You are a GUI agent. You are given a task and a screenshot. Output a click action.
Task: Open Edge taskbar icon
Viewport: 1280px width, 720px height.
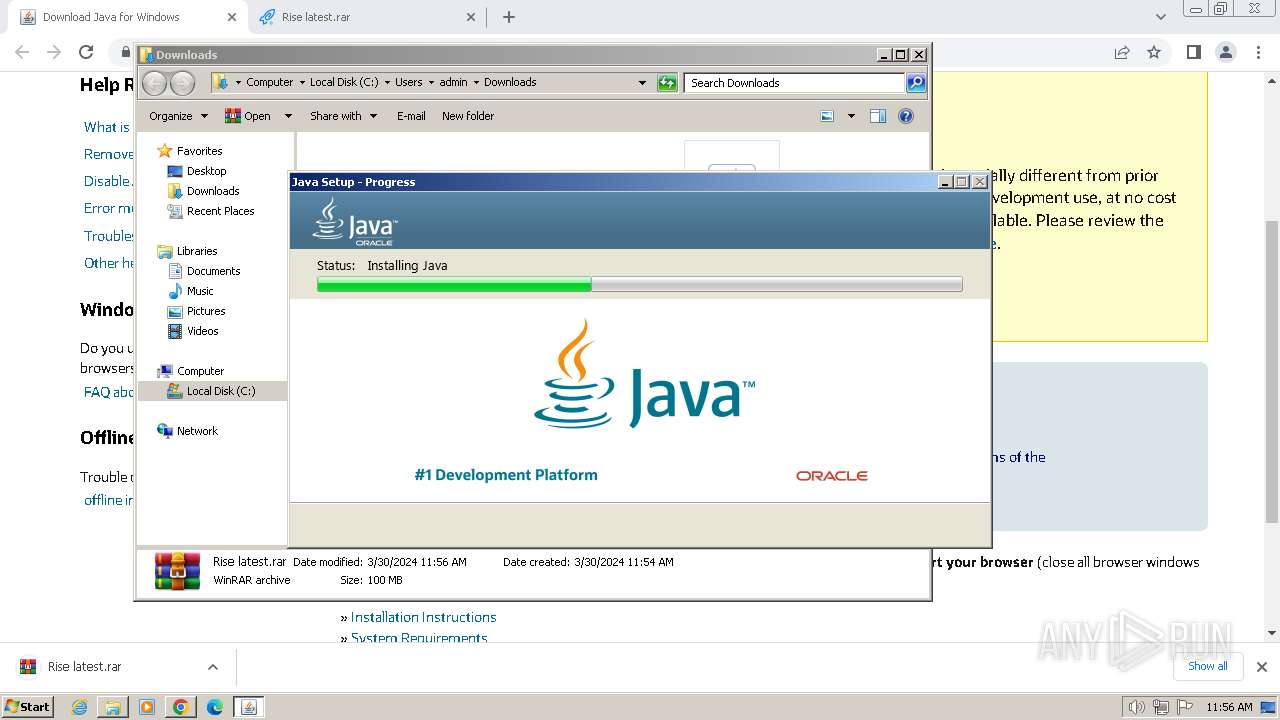[x=215, y=707]
